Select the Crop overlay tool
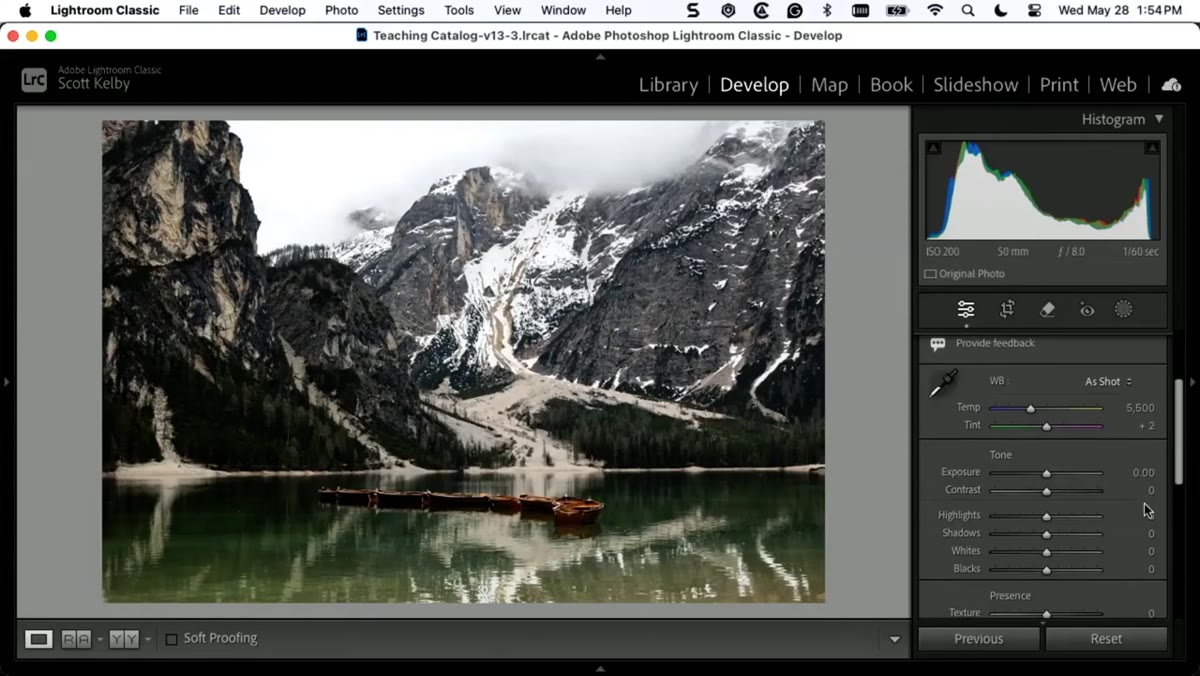The height and width of the screenshot is (676, 1200). pyautogui.click(x=1007, y=310)
